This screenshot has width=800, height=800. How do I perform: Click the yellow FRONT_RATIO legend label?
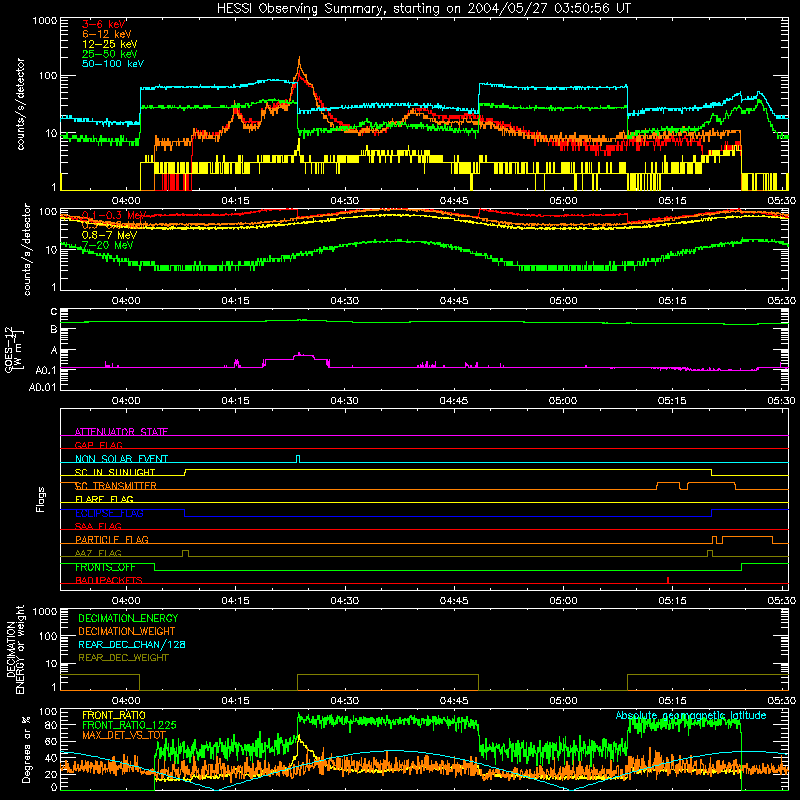click(x=114, y=715)
